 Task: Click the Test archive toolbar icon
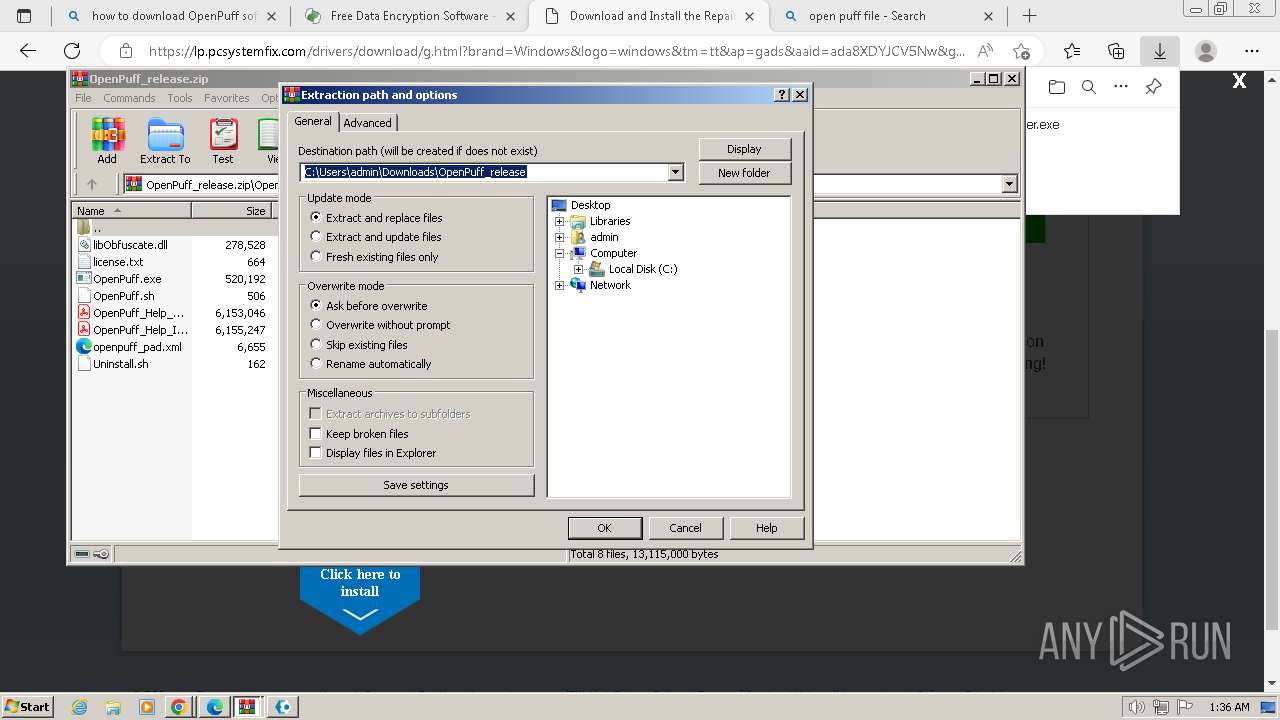(x=223, y=141)
